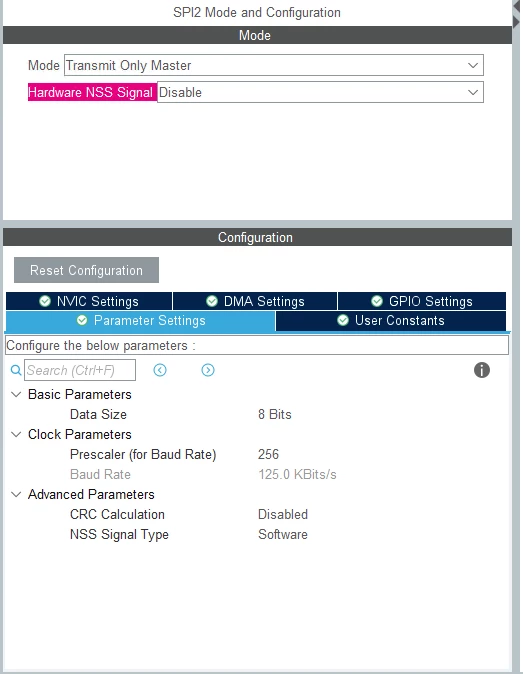
Task: Select the Data Size row label
Action: (x=98, y=414)
